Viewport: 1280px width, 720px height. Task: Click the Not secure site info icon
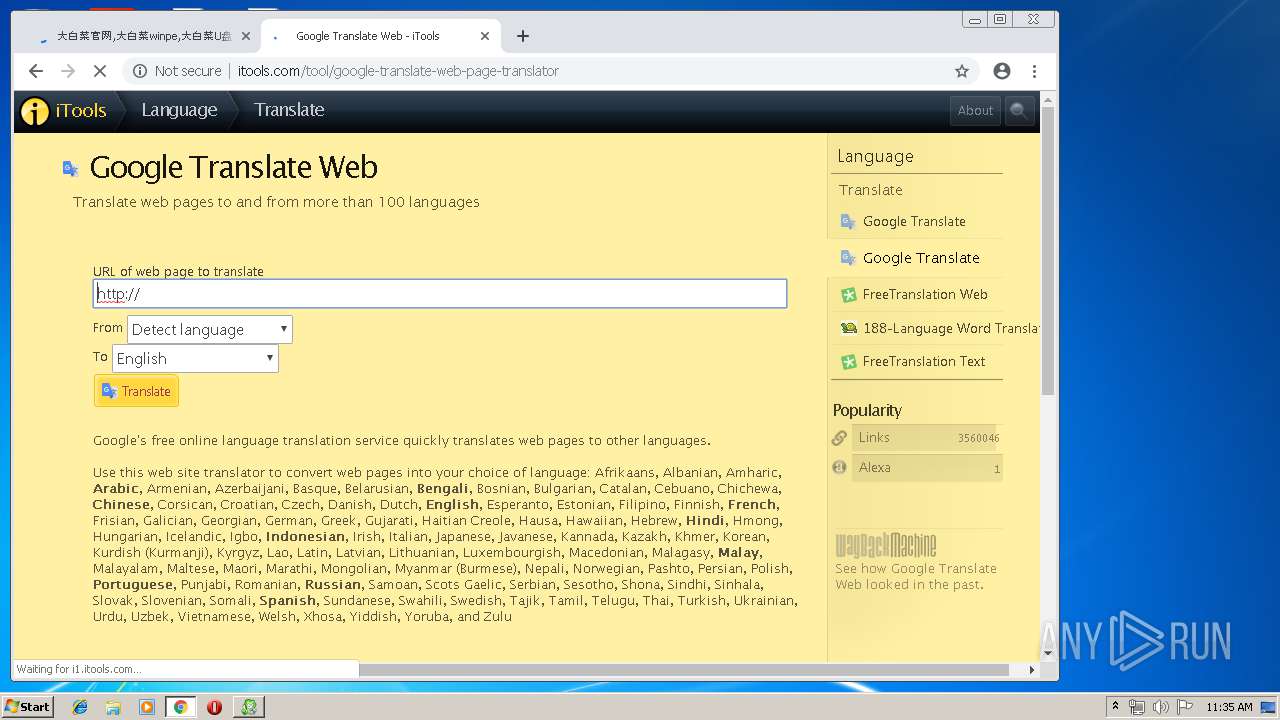click(140, 71)
